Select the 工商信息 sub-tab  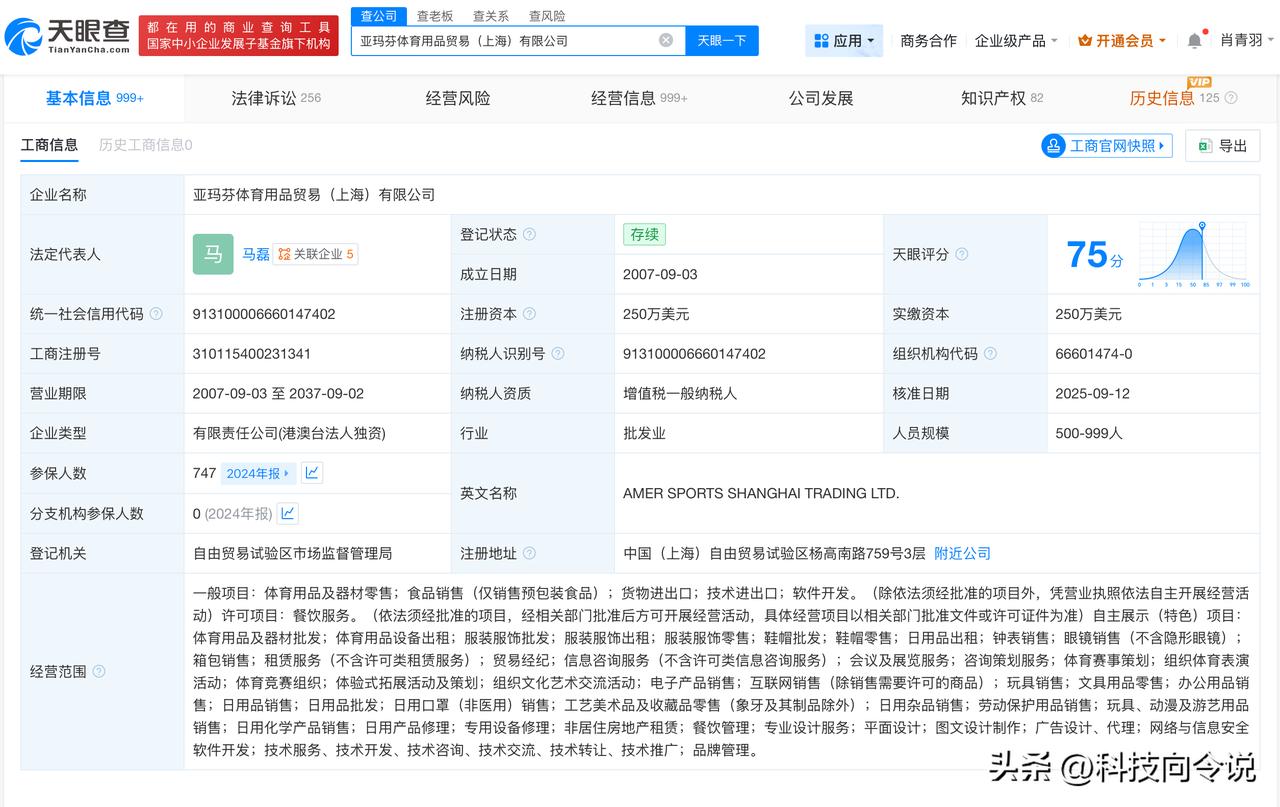[49, 145]
